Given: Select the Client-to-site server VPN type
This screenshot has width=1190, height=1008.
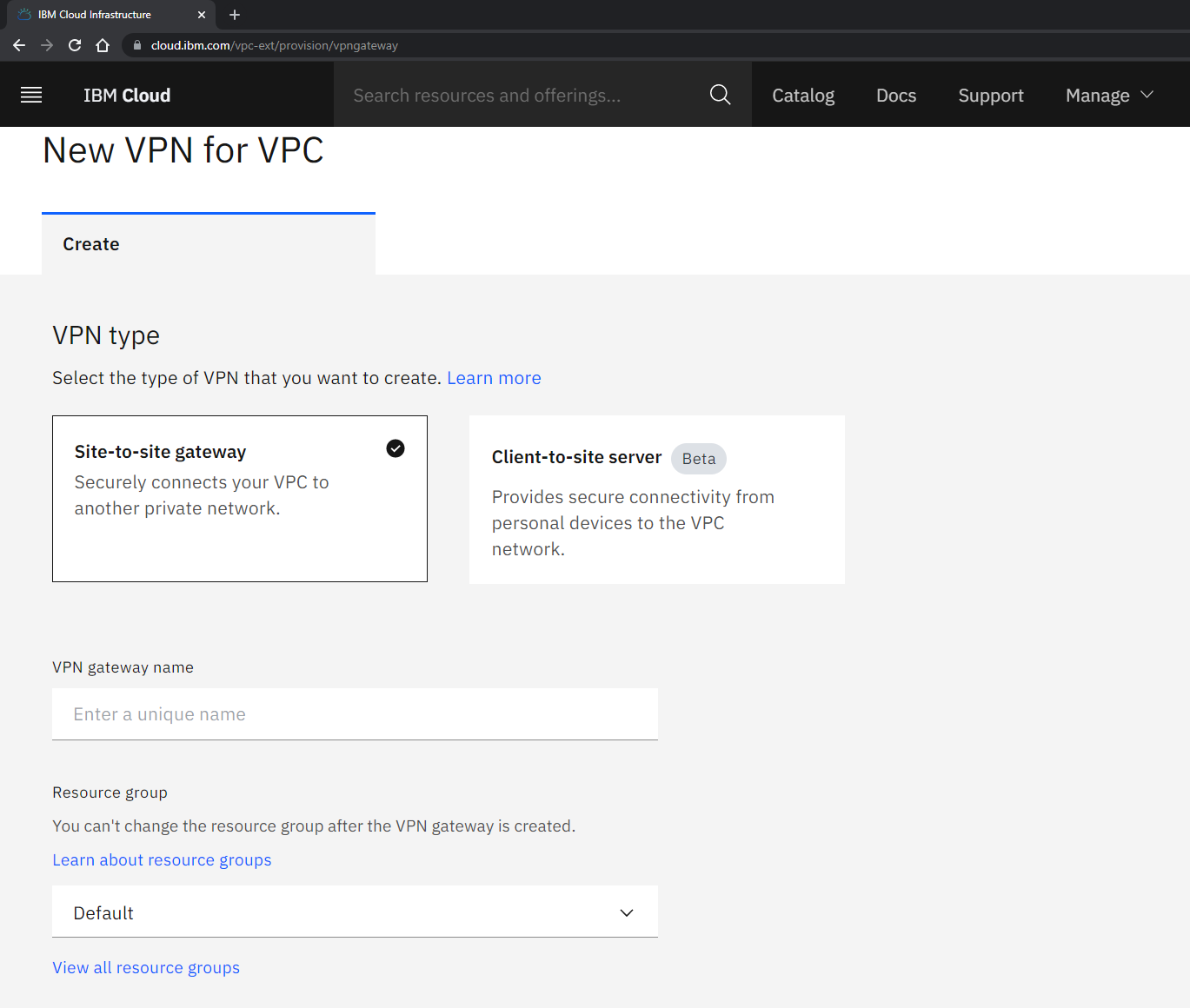Looking at the screenshot, I should [656, 500].
